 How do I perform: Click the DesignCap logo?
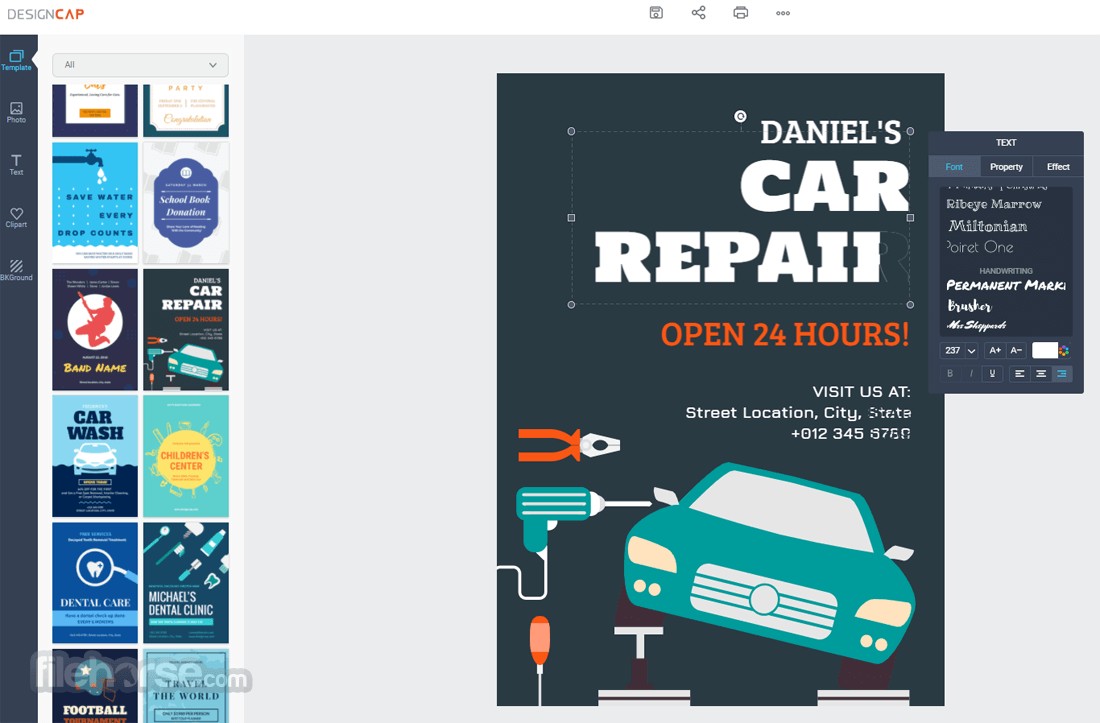(46, 14)
